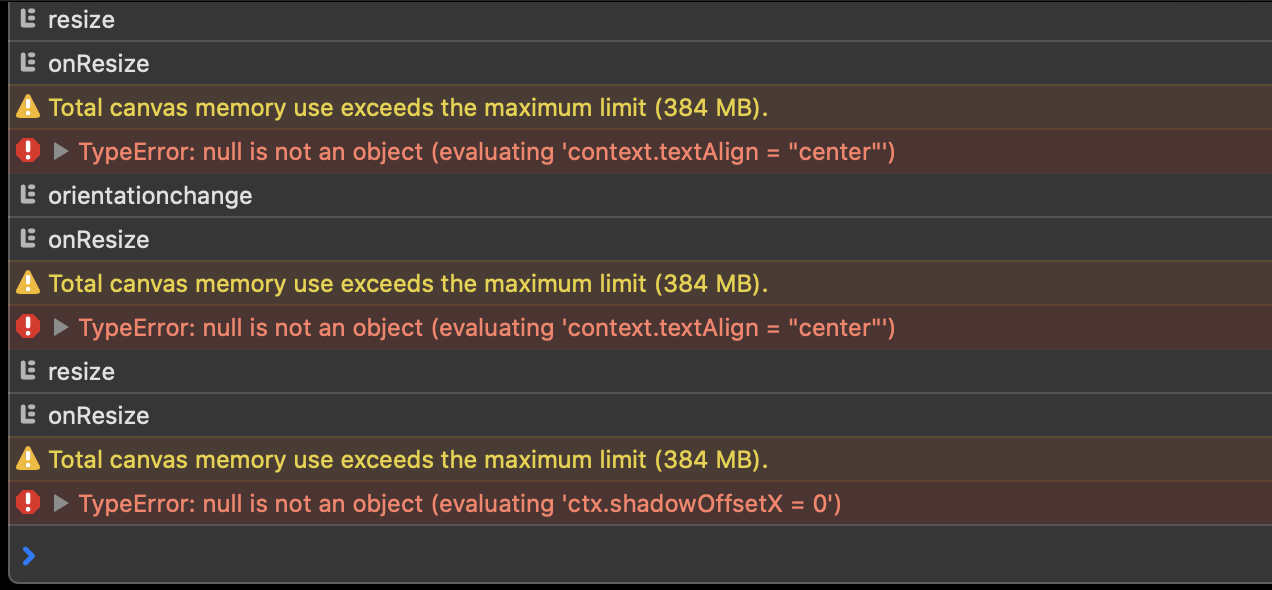The image size is (1272, 590).
Task: Expand the second textAlign TypeError disclosure triangle
Action: coord(61,327)
